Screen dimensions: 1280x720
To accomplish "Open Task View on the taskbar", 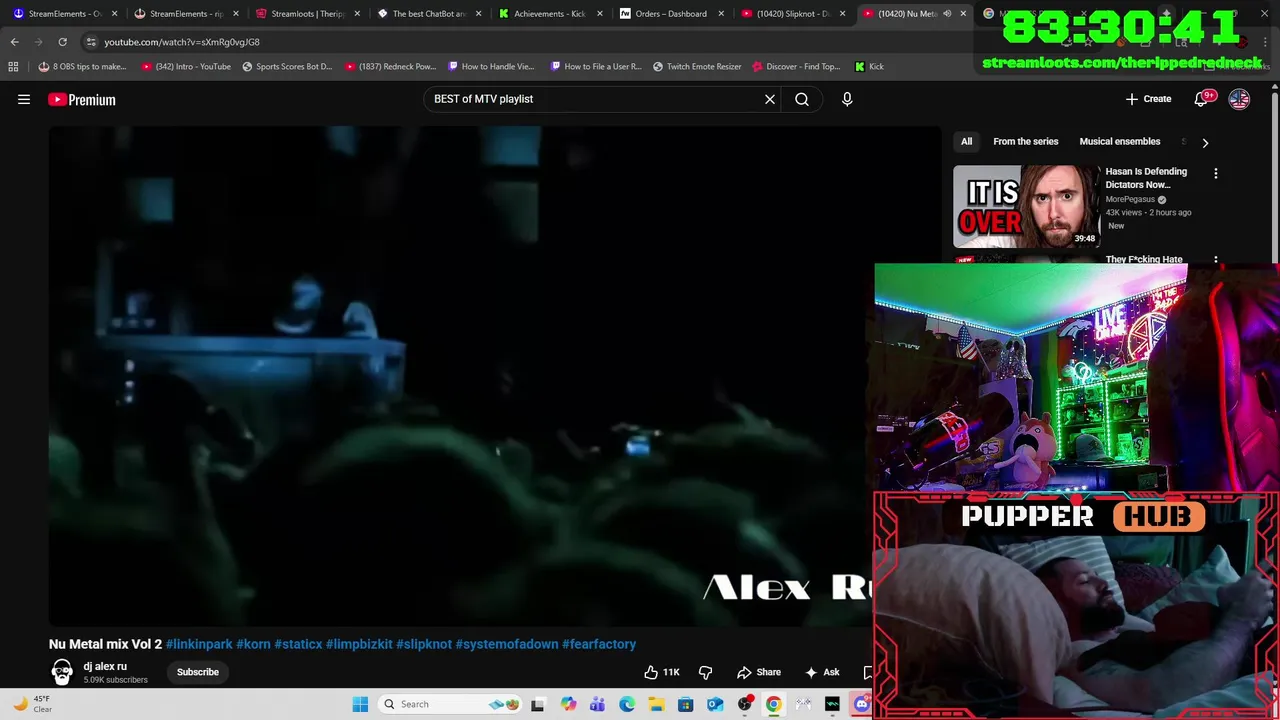I will [x=537, y=704].
